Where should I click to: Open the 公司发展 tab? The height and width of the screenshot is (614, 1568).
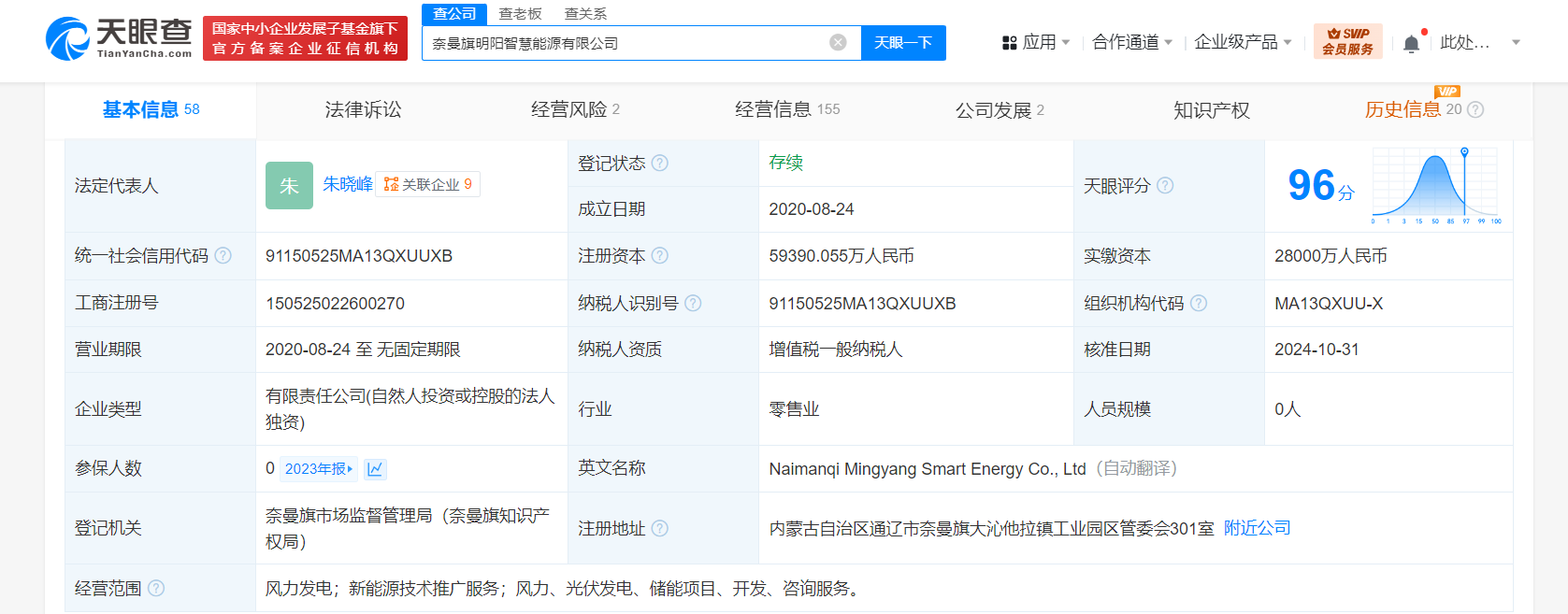point(1000,109)
